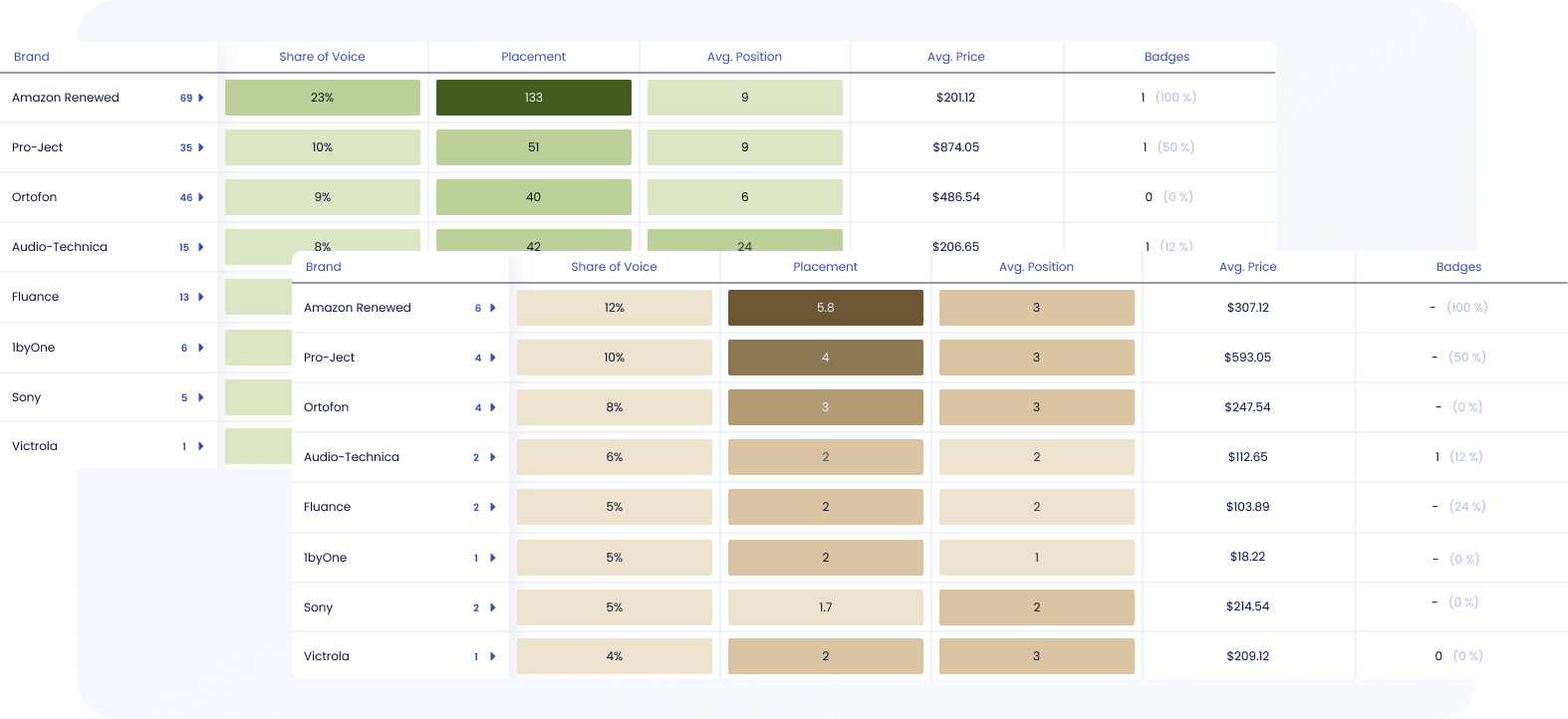This screenshot has height=719, width=1568.
Task: Click the (24 %) badge percentage for Fluance
Action: 1467,507
